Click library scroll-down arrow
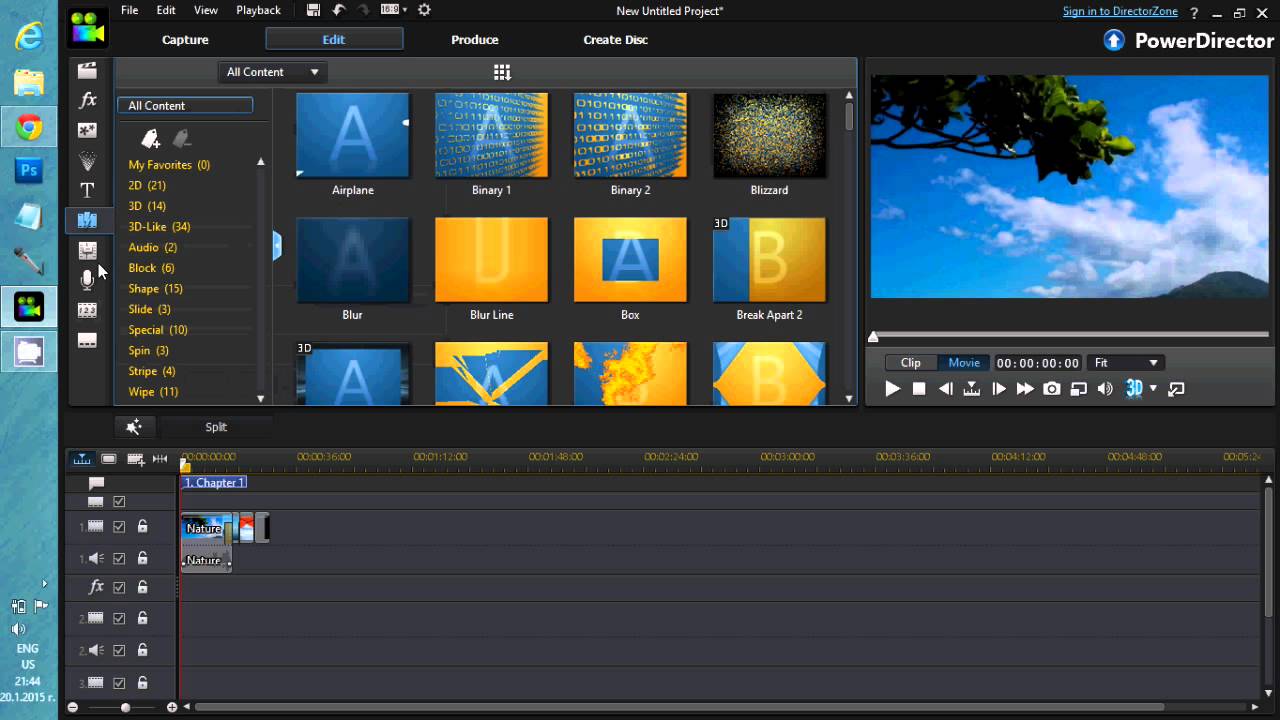The height and width of the screenshot is (720, 1280). (850, 399)
